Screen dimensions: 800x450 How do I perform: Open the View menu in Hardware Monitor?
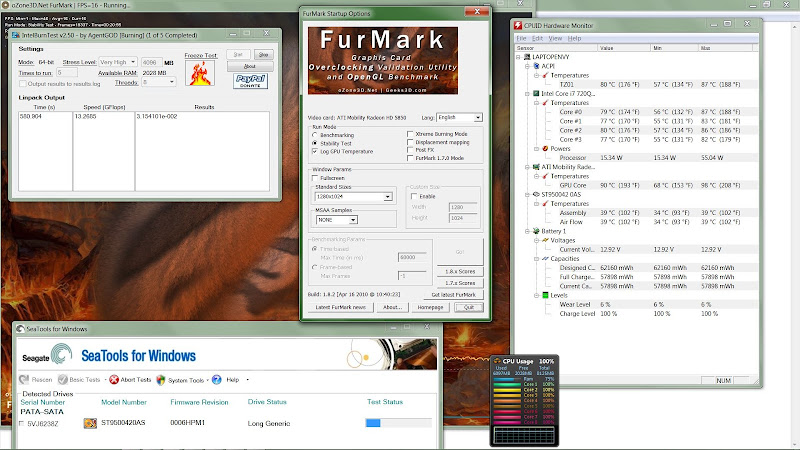[x=555, y=38]
